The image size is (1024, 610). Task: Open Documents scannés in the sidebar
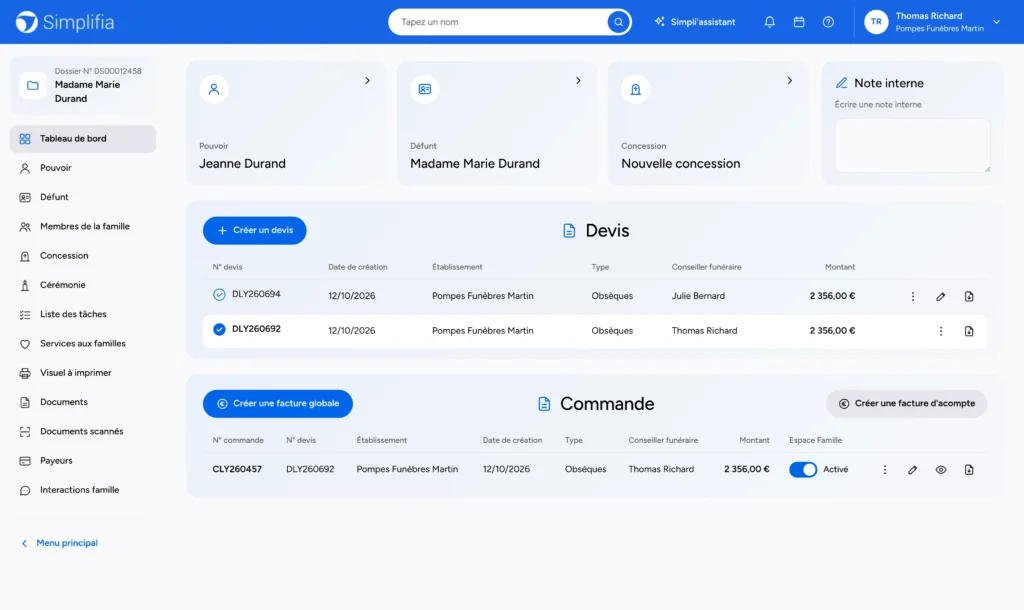[x=83, y=431]
